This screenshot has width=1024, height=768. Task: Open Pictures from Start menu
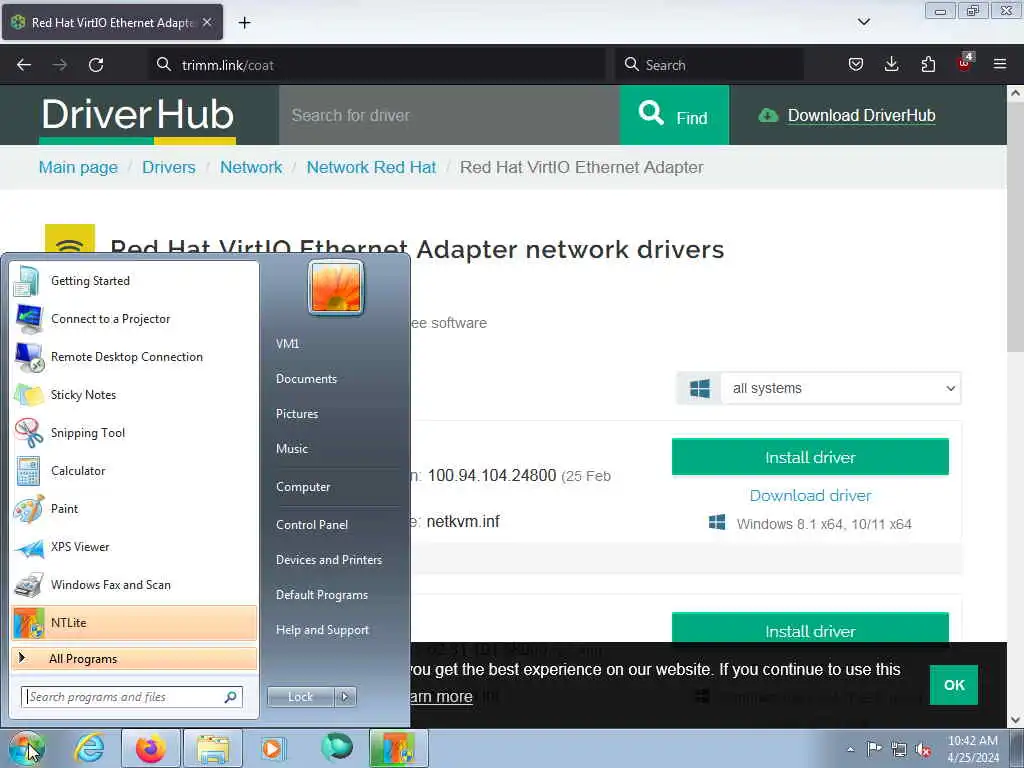(297, 414)
